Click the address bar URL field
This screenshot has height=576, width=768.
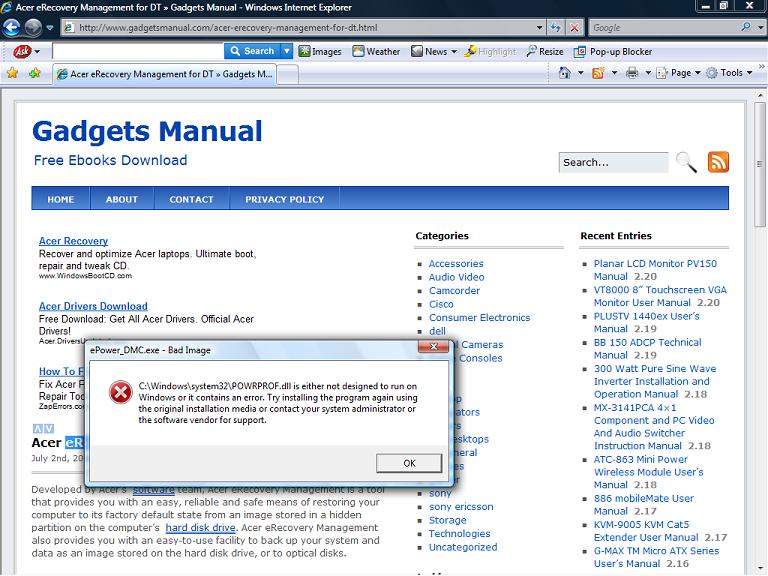297,27
